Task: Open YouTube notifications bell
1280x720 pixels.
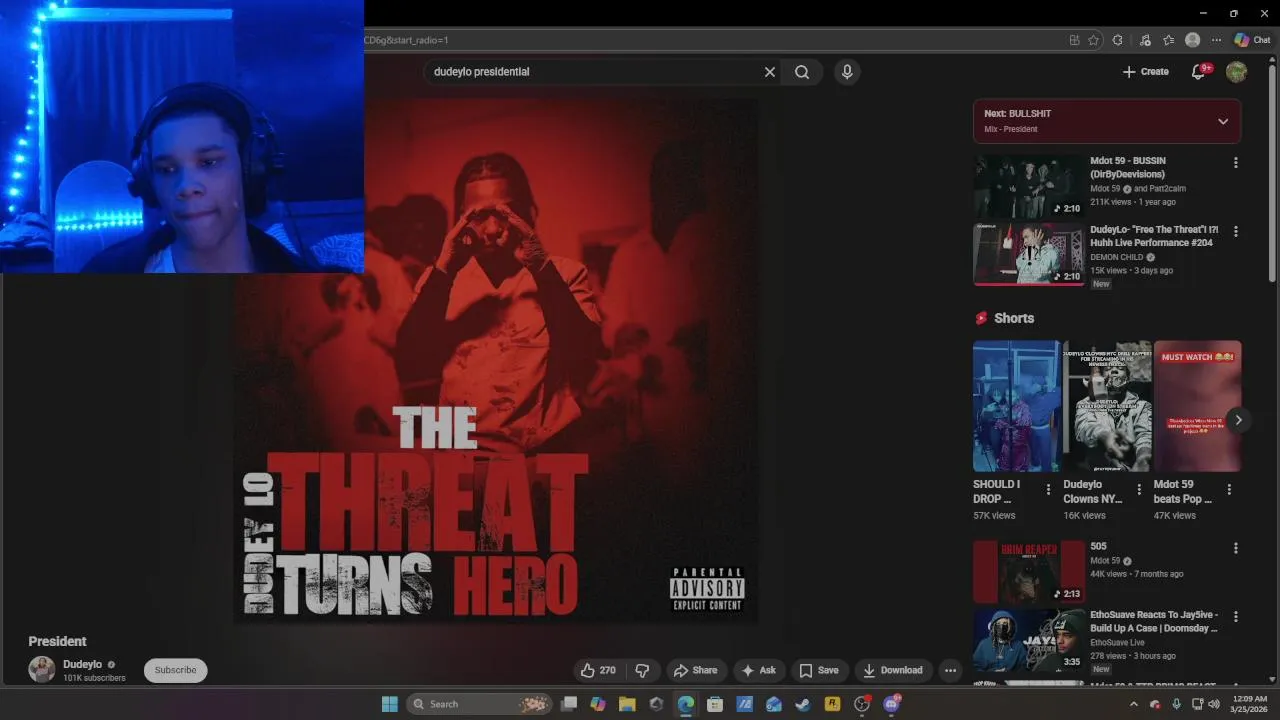Action: (x=1198, y=72)
